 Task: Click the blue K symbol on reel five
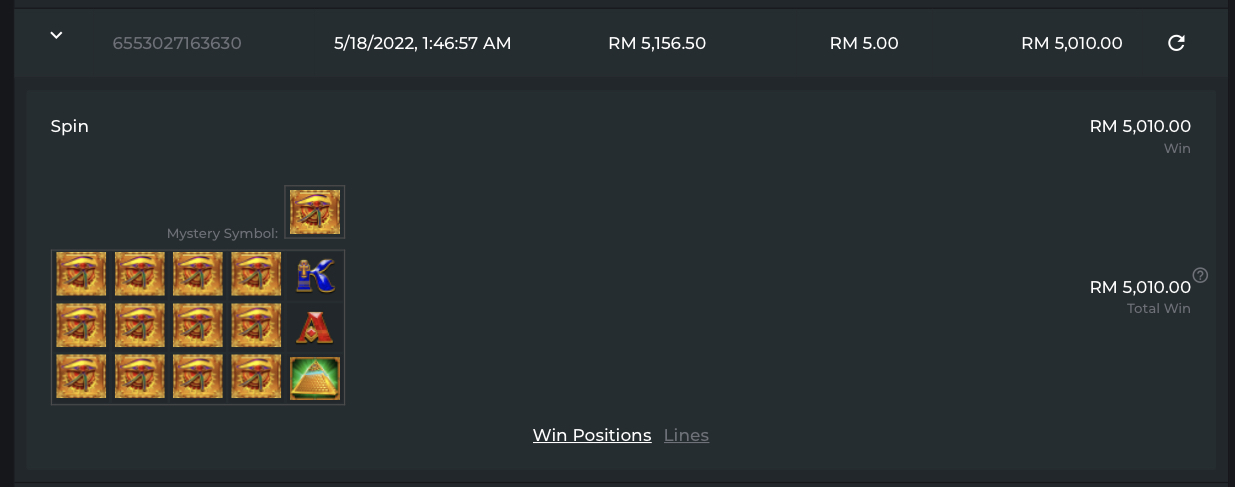pos(315,275)
